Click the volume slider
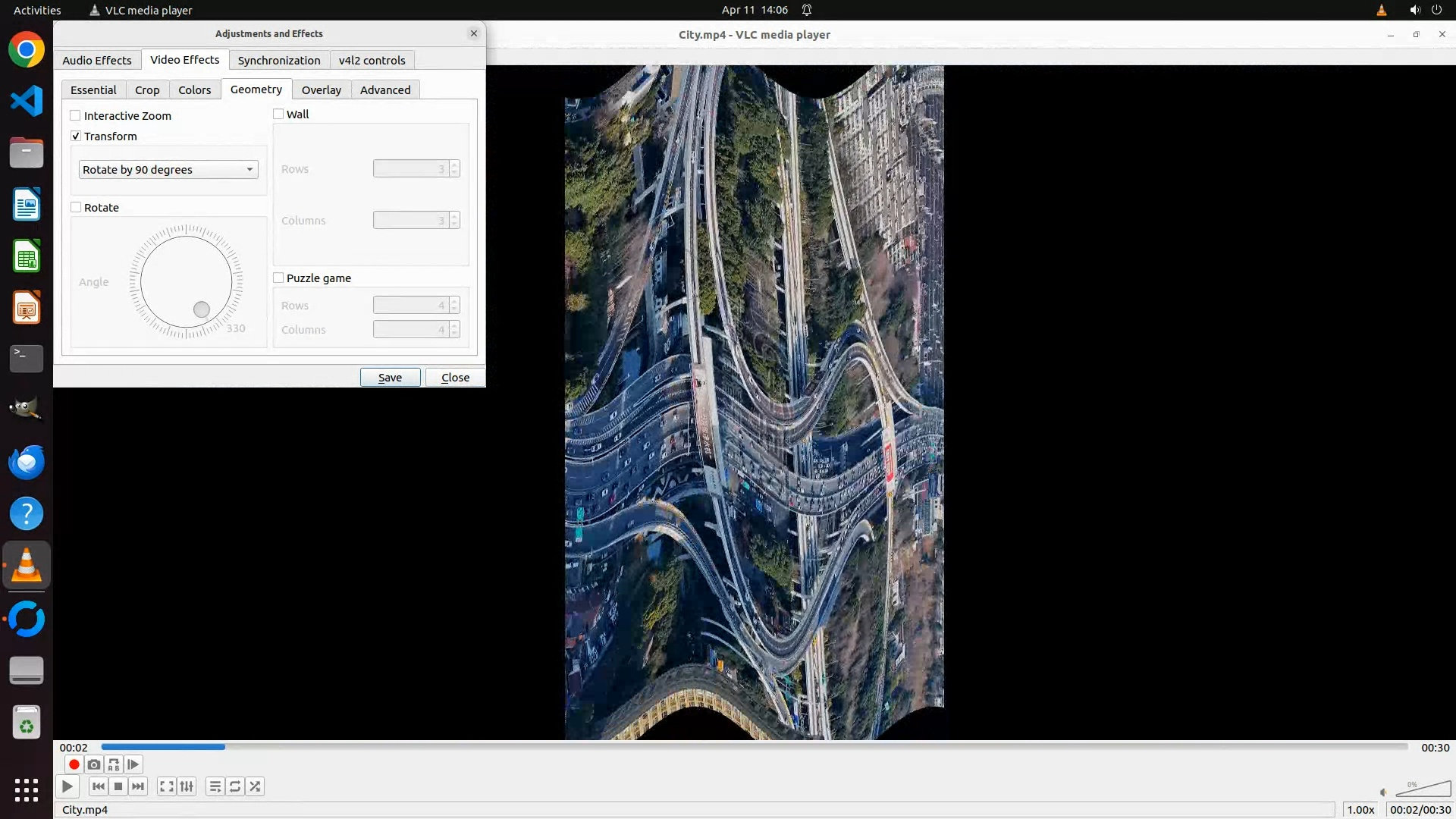 point(1423,790)
